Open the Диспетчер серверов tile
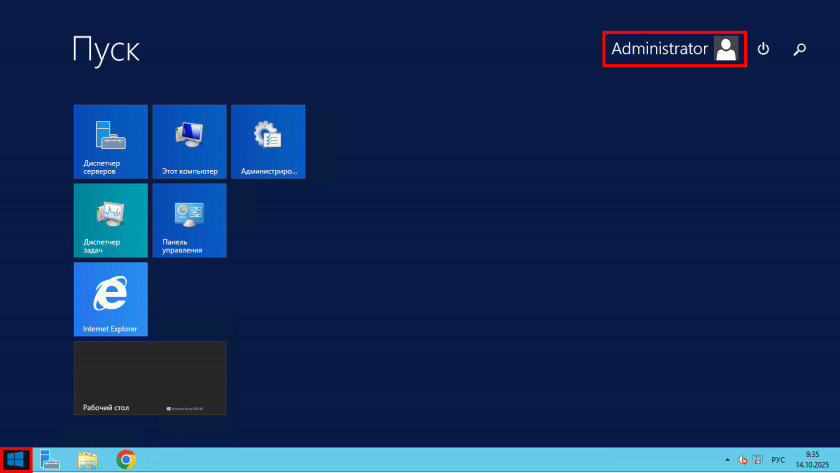840x473 pixels. pos(110,141)
